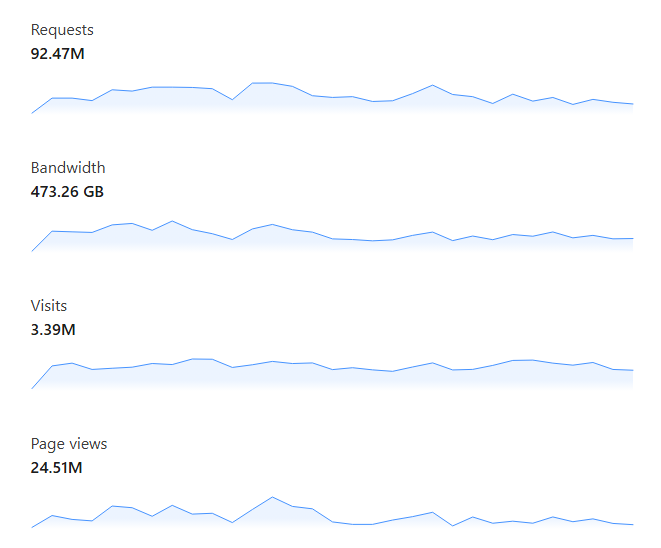The height and width of the screenshot is (548, 661).
Task: Click the rightmost end of Bandwidth sparkline
Action: [633, 239]
